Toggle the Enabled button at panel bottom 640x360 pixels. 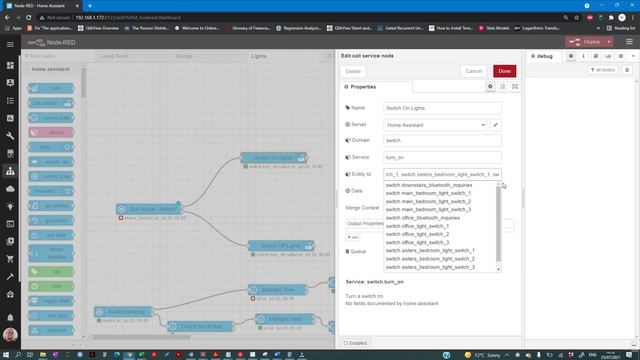tap(355, 343)
